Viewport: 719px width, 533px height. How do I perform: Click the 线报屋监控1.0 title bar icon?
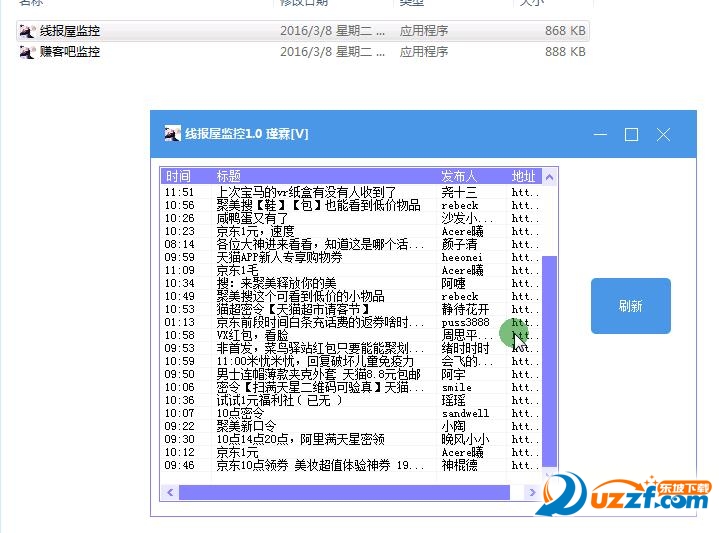172,133
